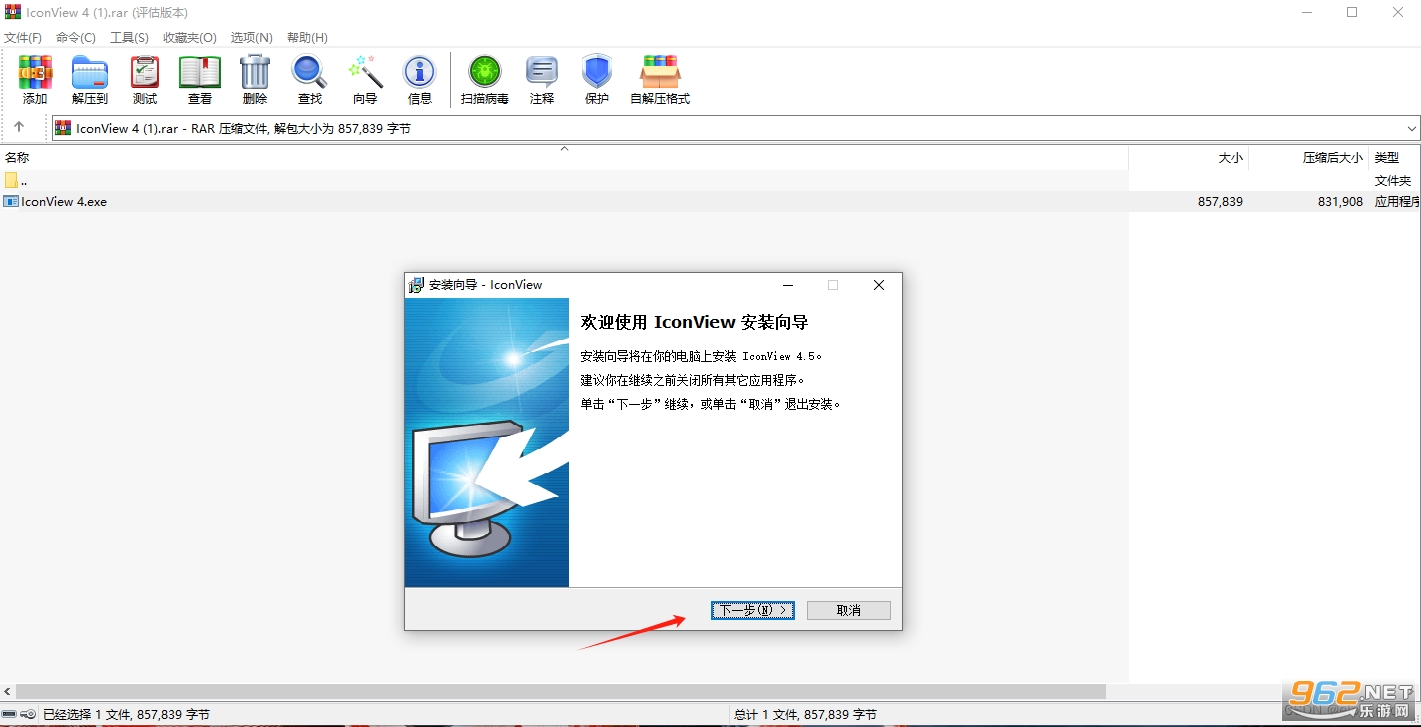Click the 保护 (Protect) shield icon
The height and width of the screenshot is (727, 1421).
point(597,80)
